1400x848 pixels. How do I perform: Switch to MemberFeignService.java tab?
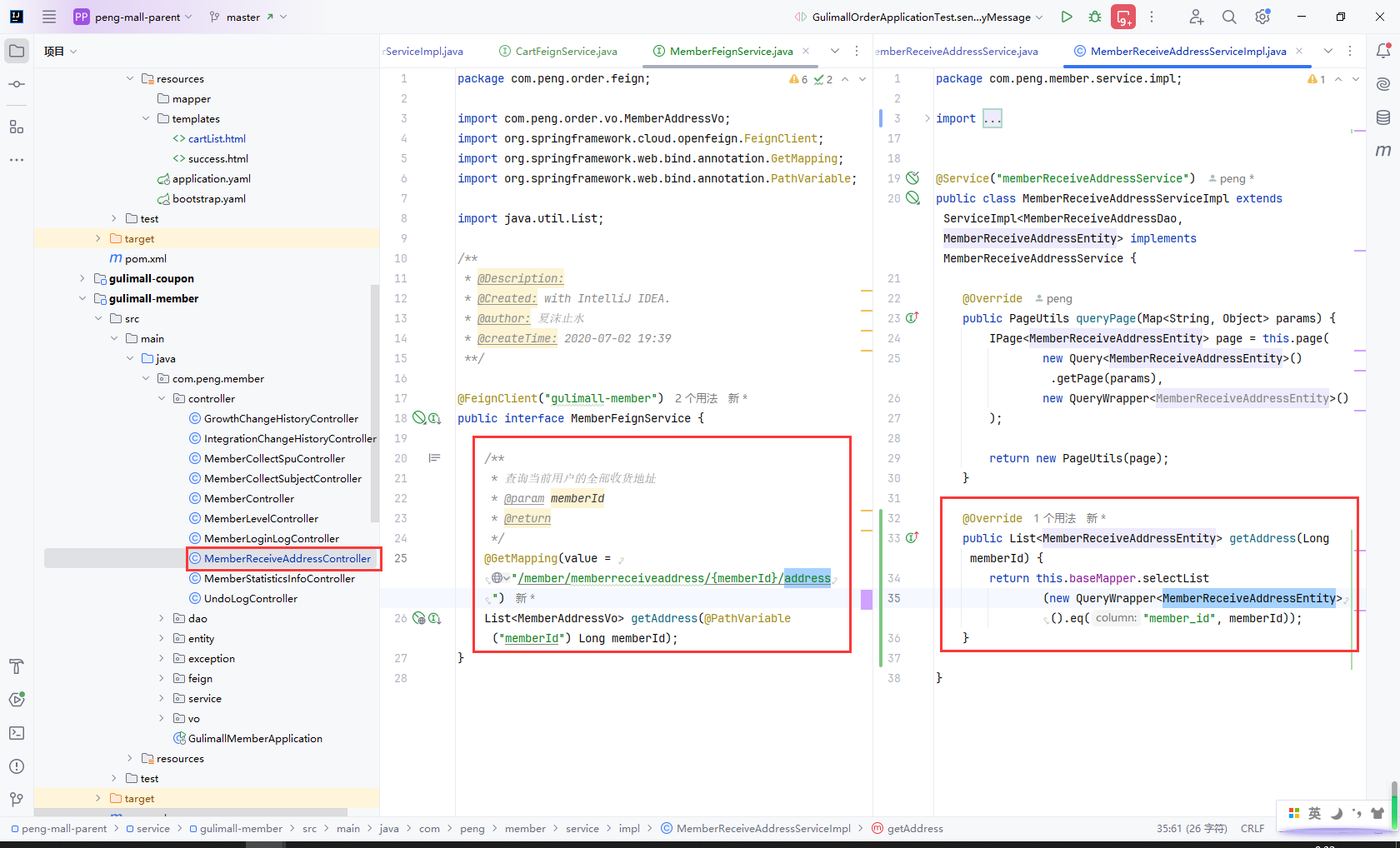click(722, 51)
